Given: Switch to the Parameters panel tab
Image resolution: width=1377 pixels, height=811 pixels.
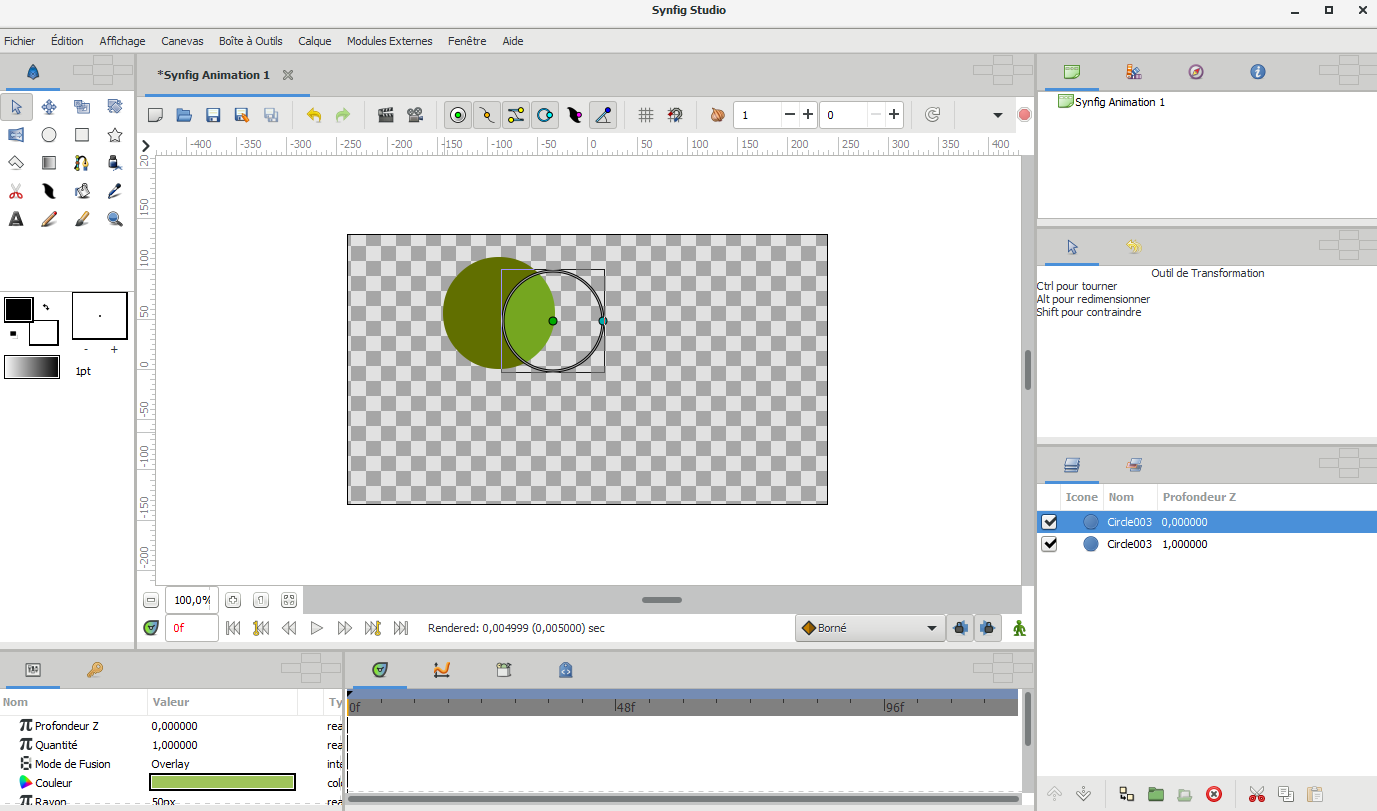Looking at the screenshot, I should (x=33, y=670).
